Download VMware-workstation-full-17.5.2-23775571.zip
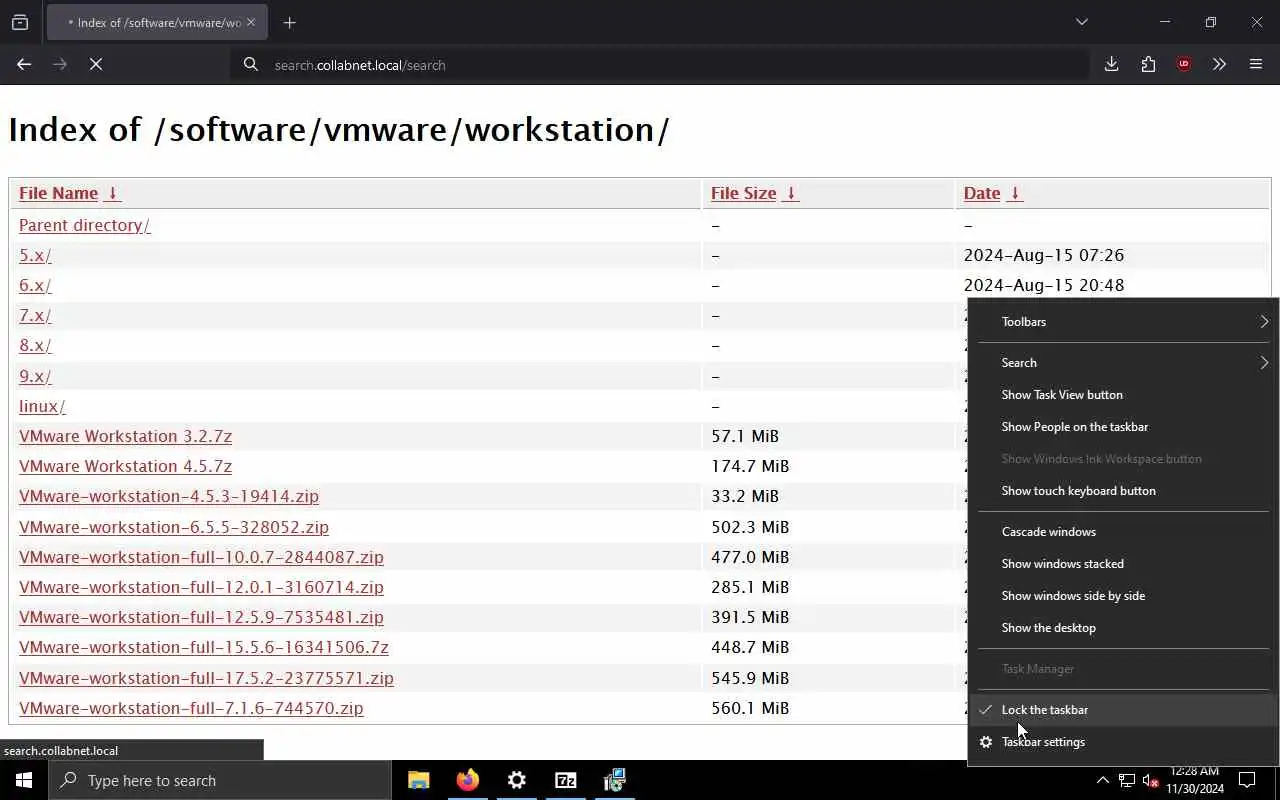This screenshot has height=800, width=1280. (206, 678)
